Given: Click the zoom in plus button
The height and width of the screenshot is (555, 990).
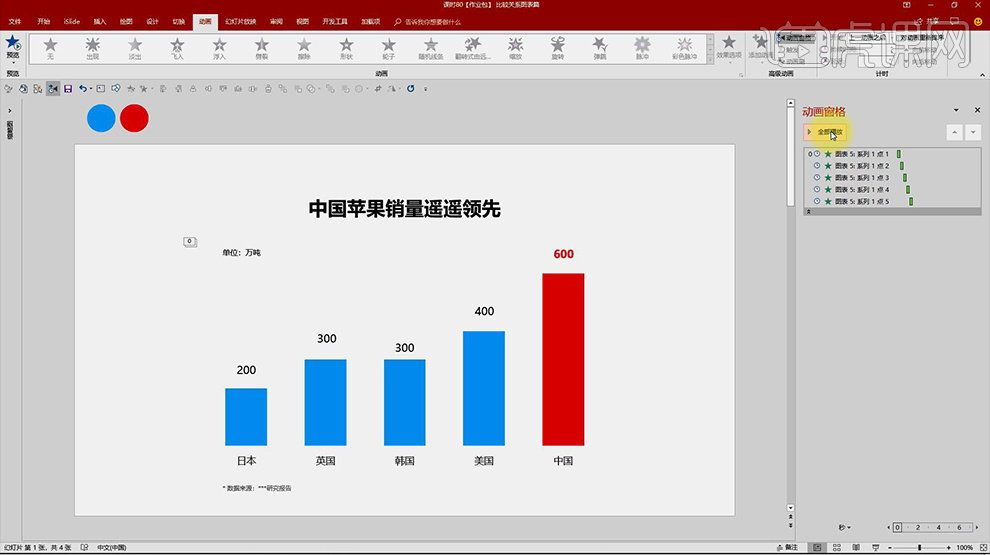Looking at the screenshot, I should pyautogui.click(x=949, y=548).
